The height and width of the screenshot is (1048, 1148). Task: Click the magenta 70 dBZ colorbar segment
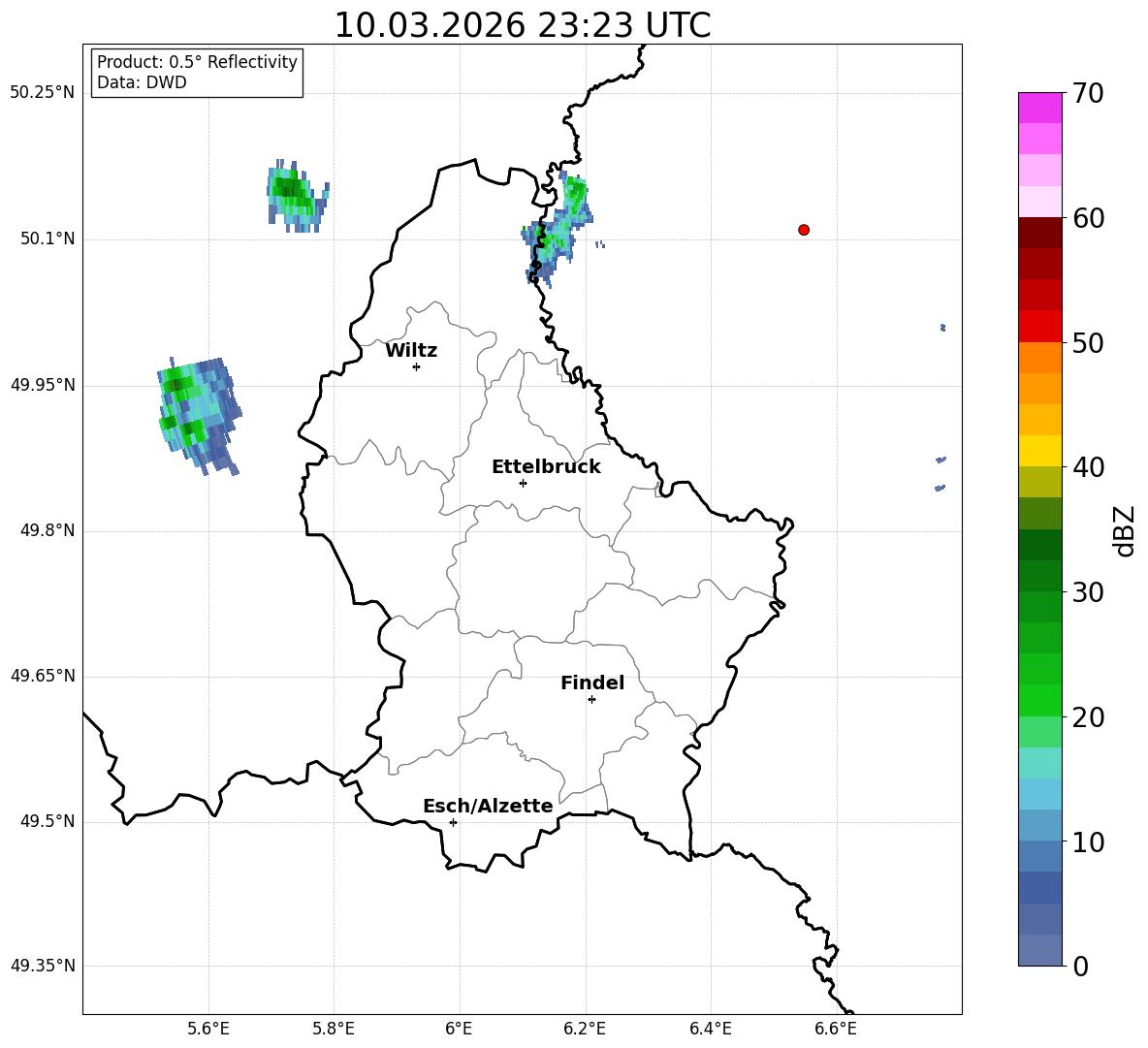pyautogui.click(x=1039, y=108)
